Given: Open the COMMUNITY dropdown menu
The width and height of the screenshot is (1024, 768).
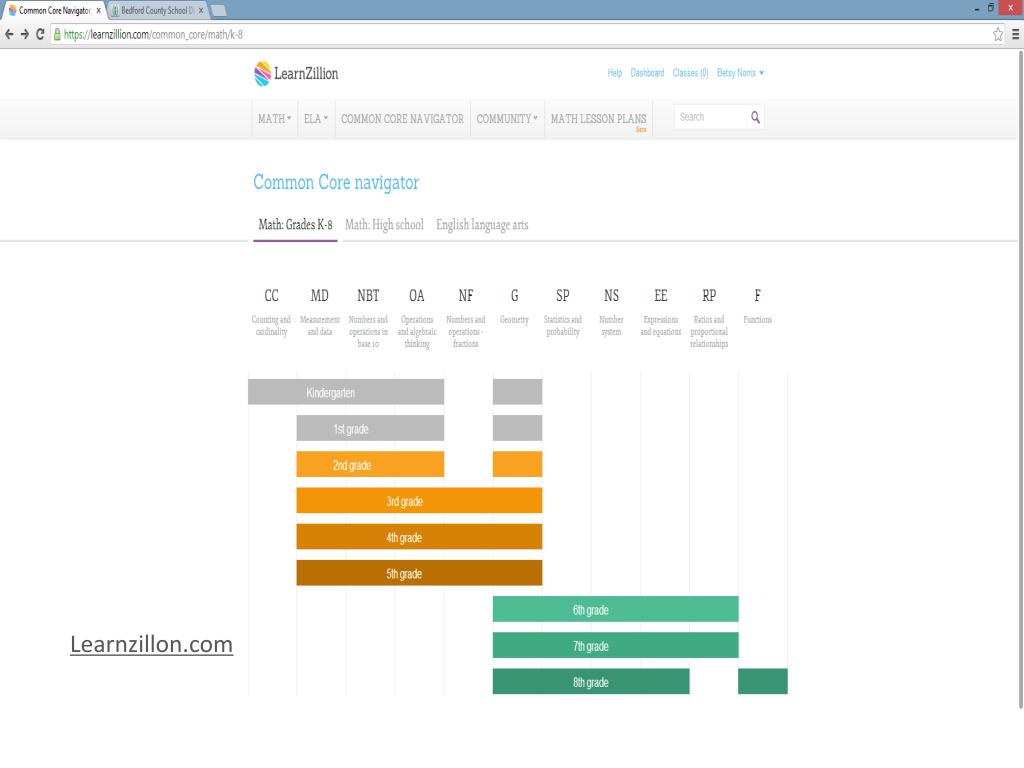Looking at the screenshot, I should click(x=507, y=119).
